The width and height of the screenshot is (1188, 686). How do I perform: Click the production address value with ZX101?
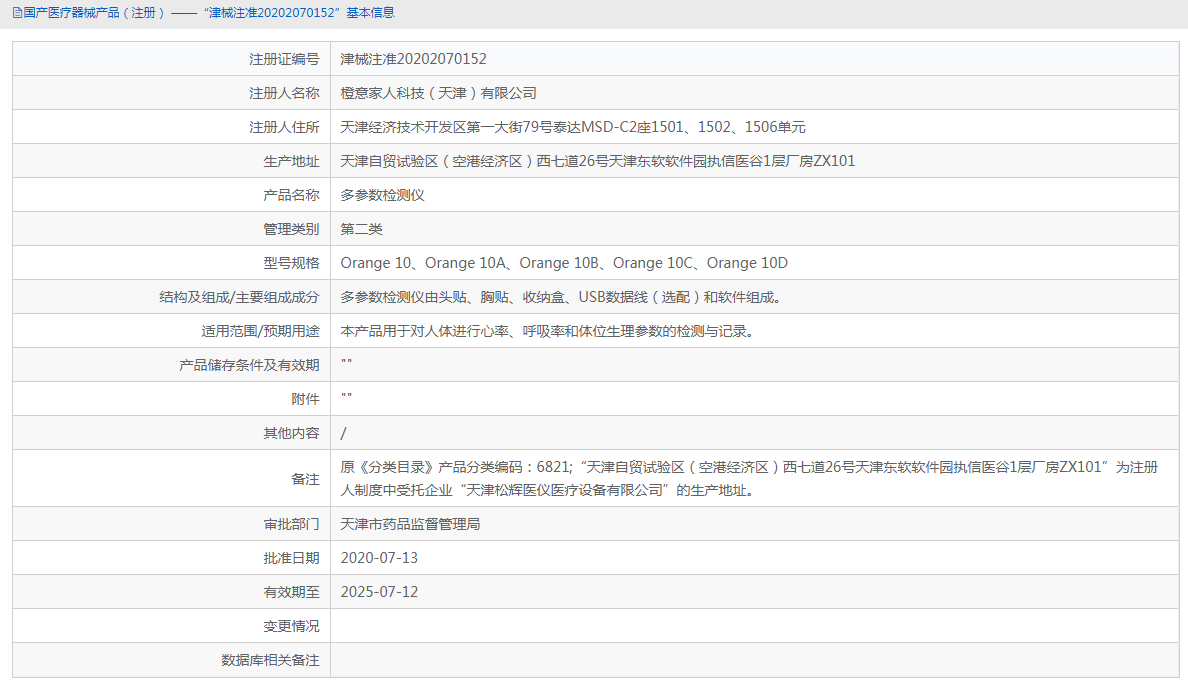tap(597, 161)
